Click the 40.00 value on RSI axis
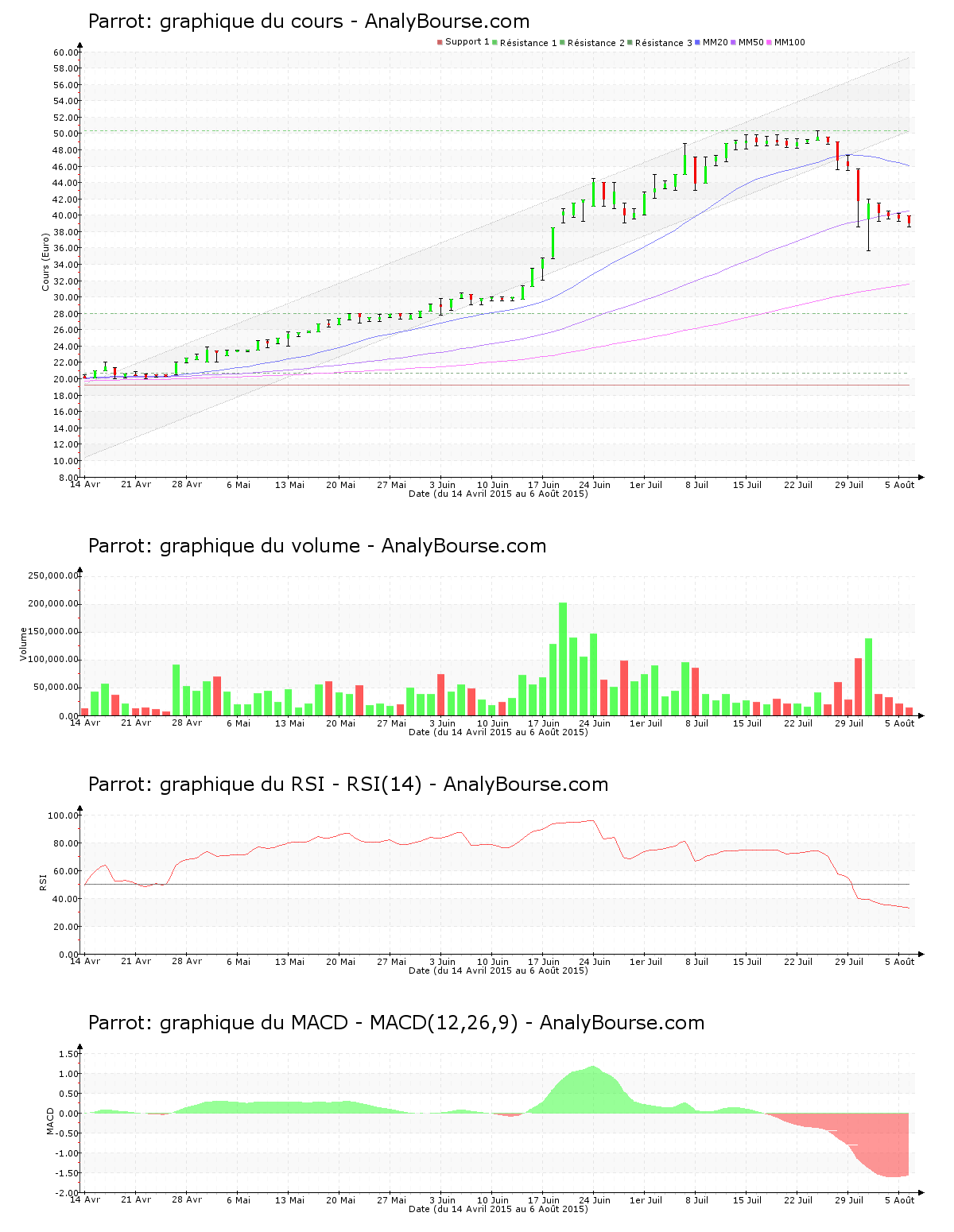The width and height of the screenshot is (954, 1232). coord(66,899)
